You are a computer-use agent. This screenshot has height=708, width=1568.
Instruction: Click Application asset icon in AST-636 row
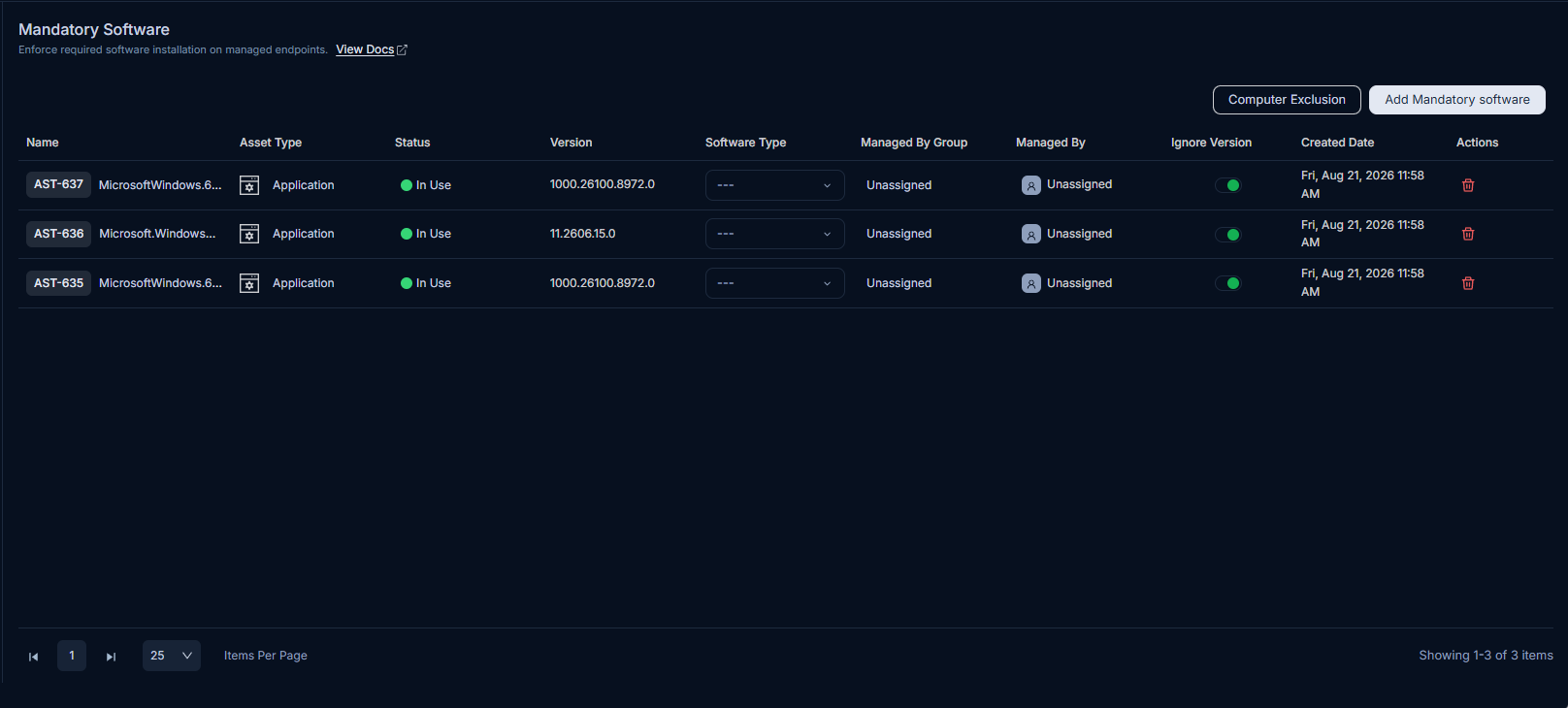pyautogui.click(x=249, y=234)
